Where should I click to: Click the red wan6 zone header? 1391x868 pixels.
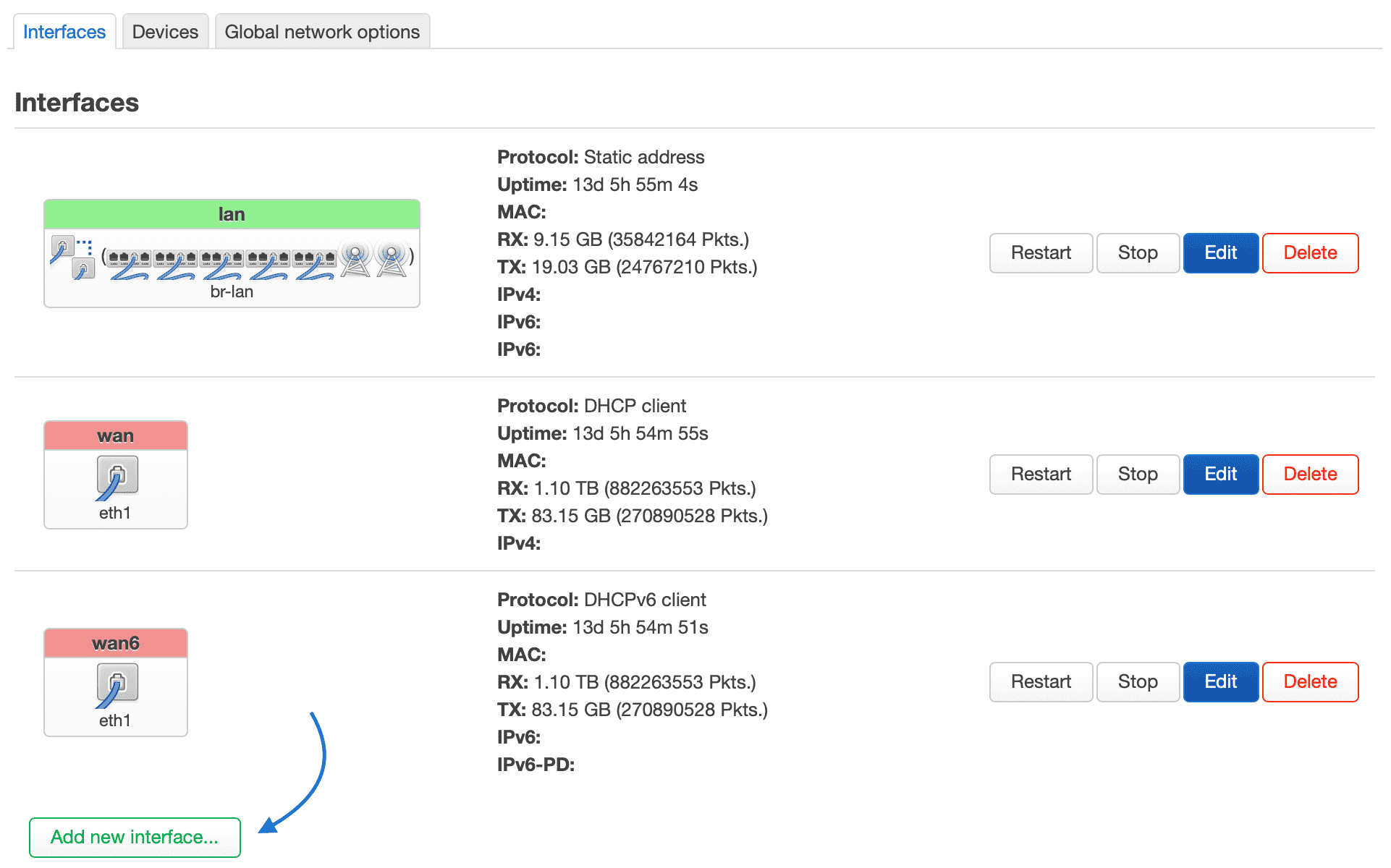tap(116, 643)
